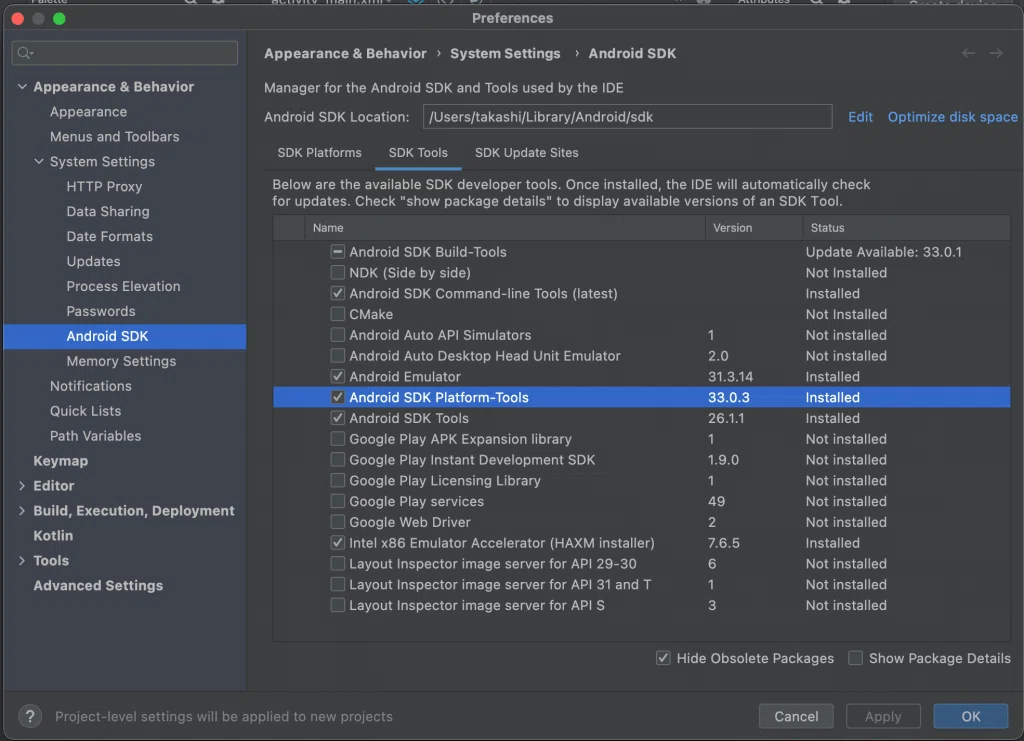Check the NDK (Side by side) checkbox
Viewport: 1024px width, 741px height.
pyautogui.click(x=338, y=272)
